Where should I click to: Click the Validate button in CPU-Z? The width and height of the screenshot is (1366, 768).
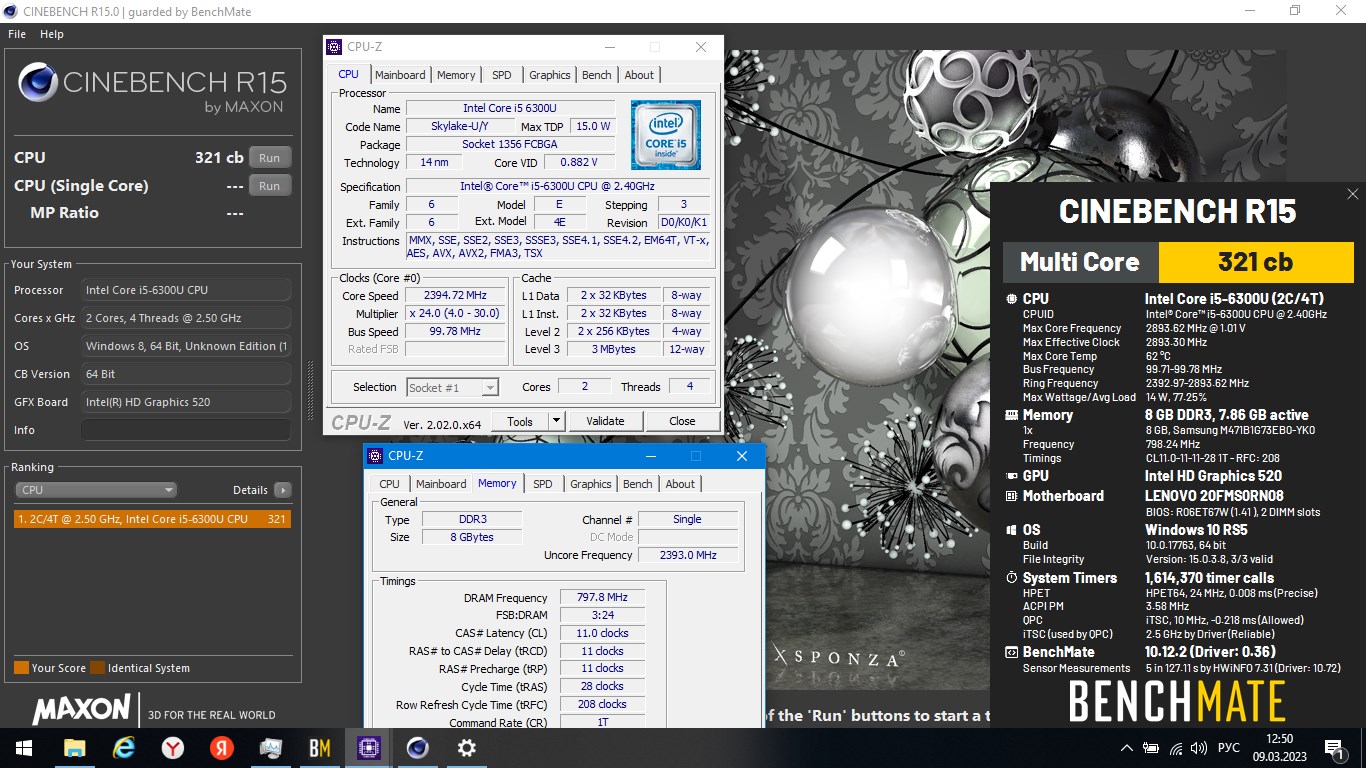(x=605, y=421)
